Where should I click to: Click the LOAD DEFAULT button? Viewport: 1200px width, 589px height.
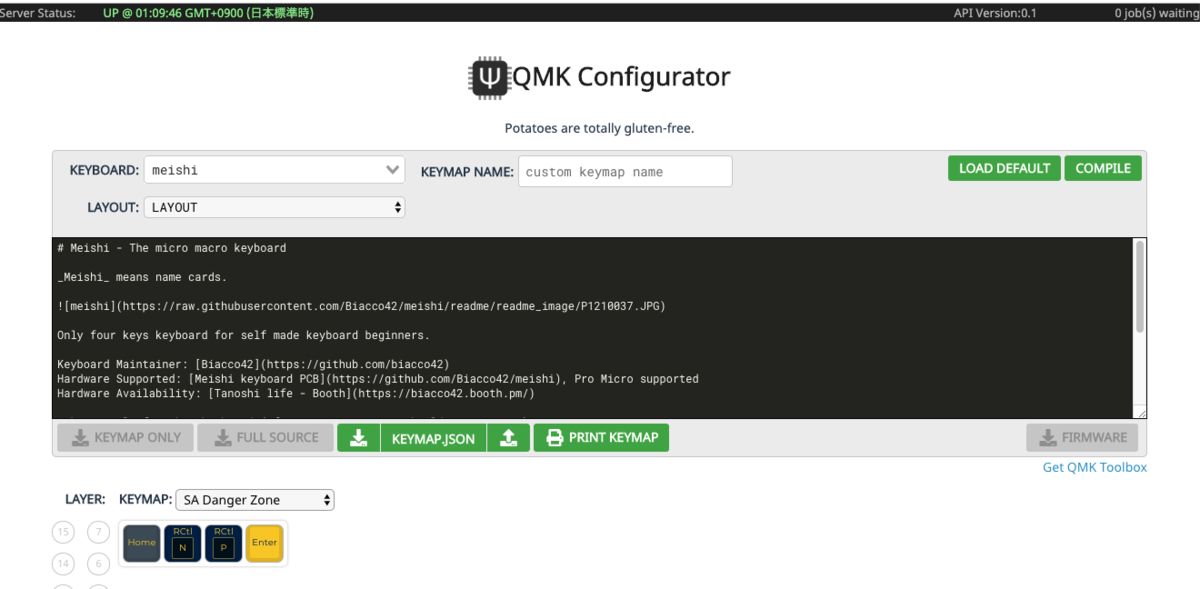1004,168
